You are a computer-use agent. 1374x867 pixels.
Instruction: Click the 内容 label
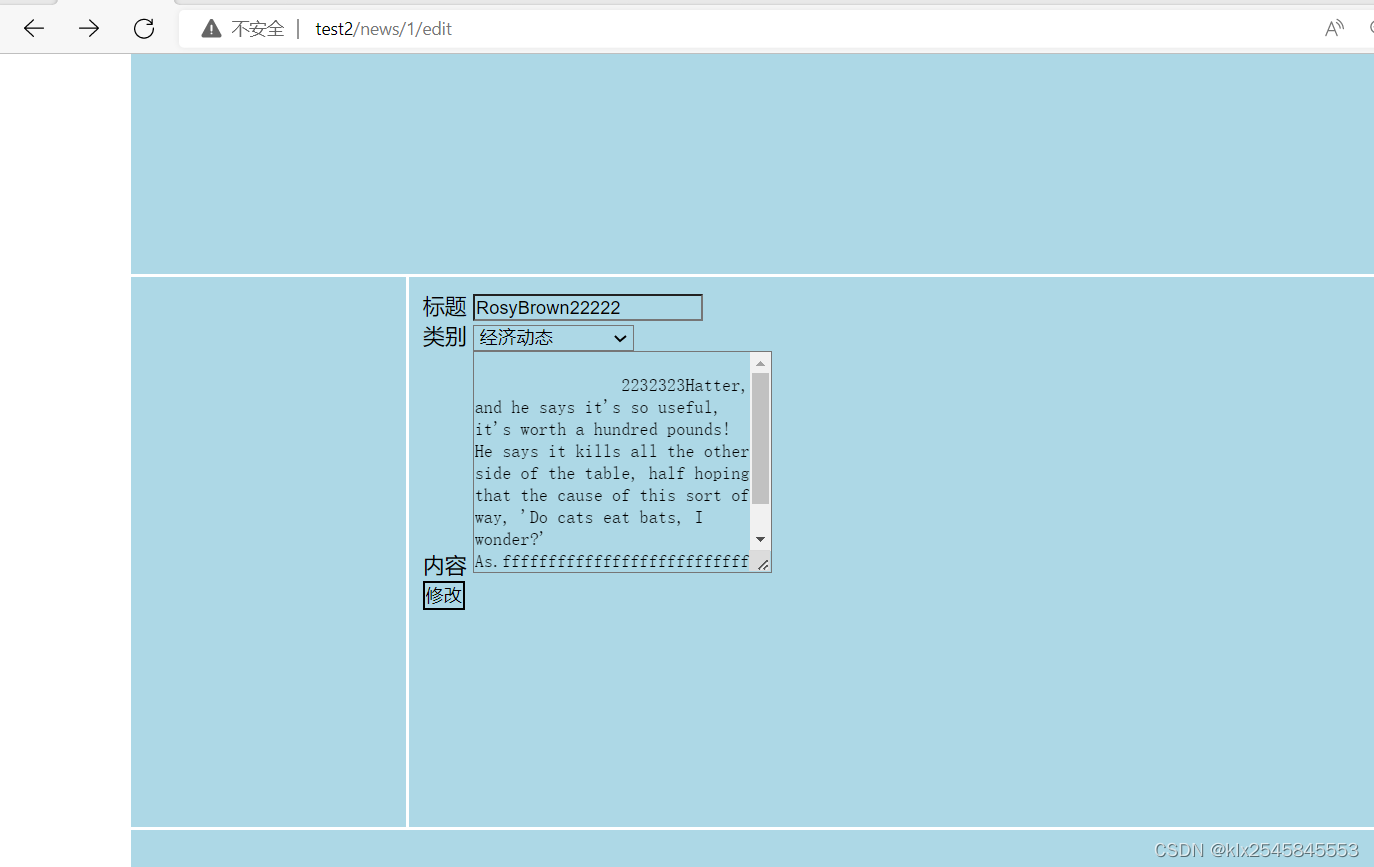click(445, 566)
